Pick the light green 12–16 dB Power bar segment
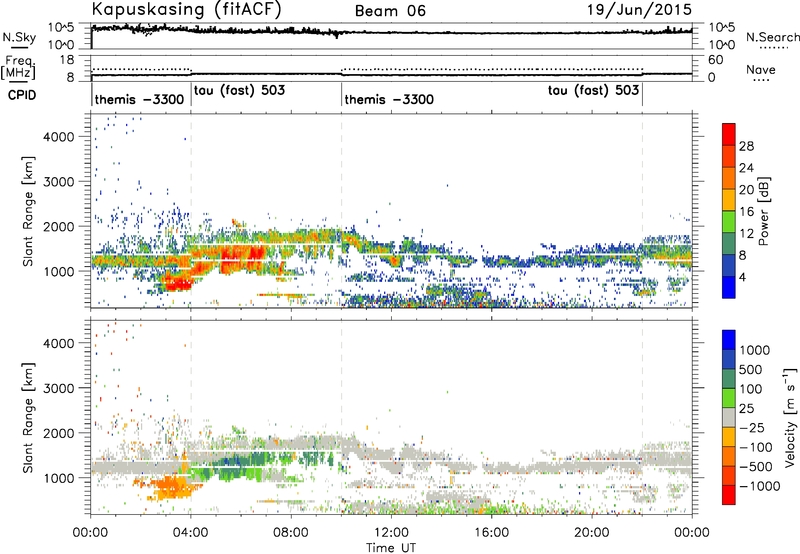Screen dimensions: 800x554 coord(729,222)
